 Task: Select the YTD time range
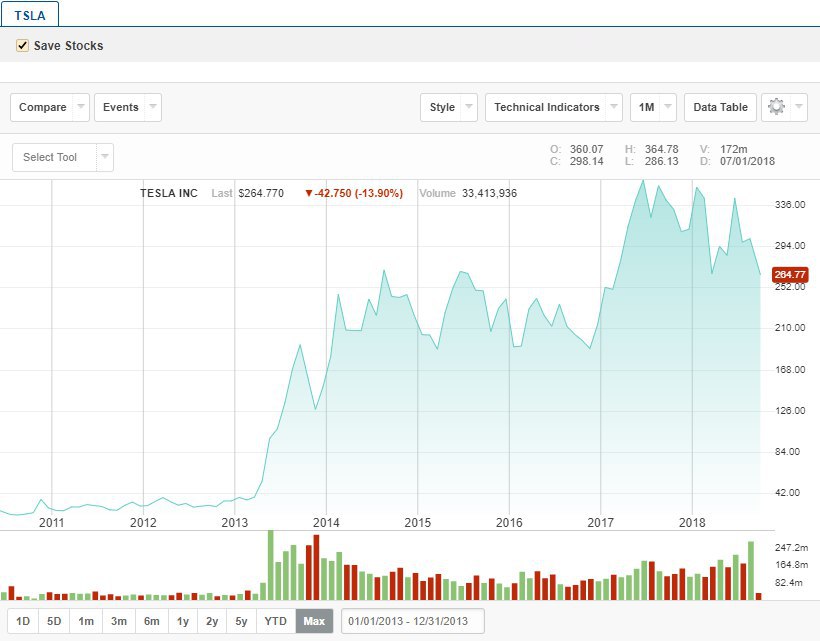click(276, 621)
